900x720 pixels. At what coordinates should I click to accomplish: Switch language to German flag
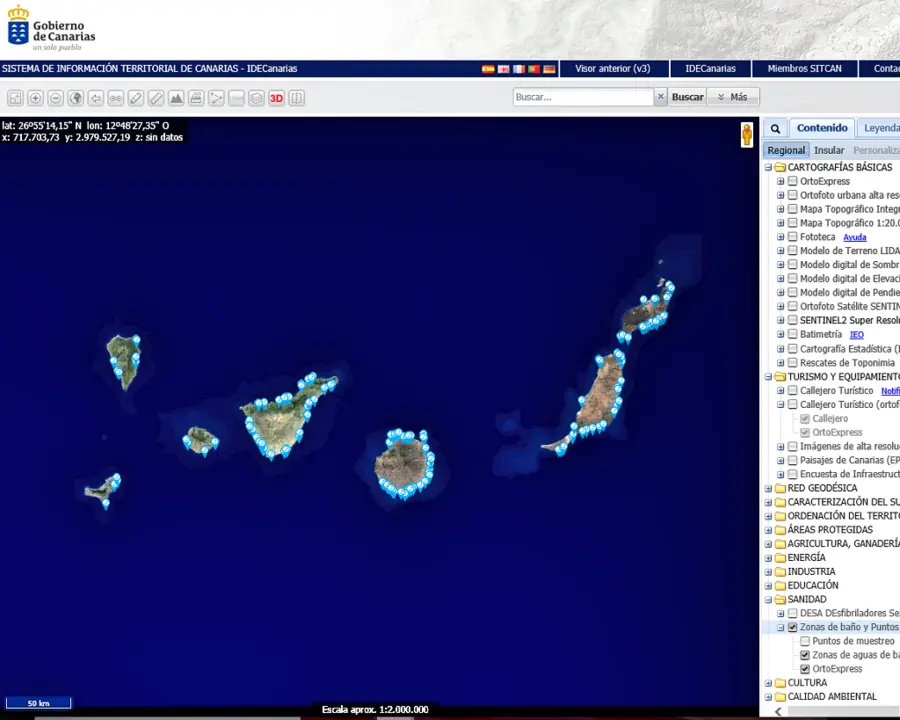click(549, 69)
